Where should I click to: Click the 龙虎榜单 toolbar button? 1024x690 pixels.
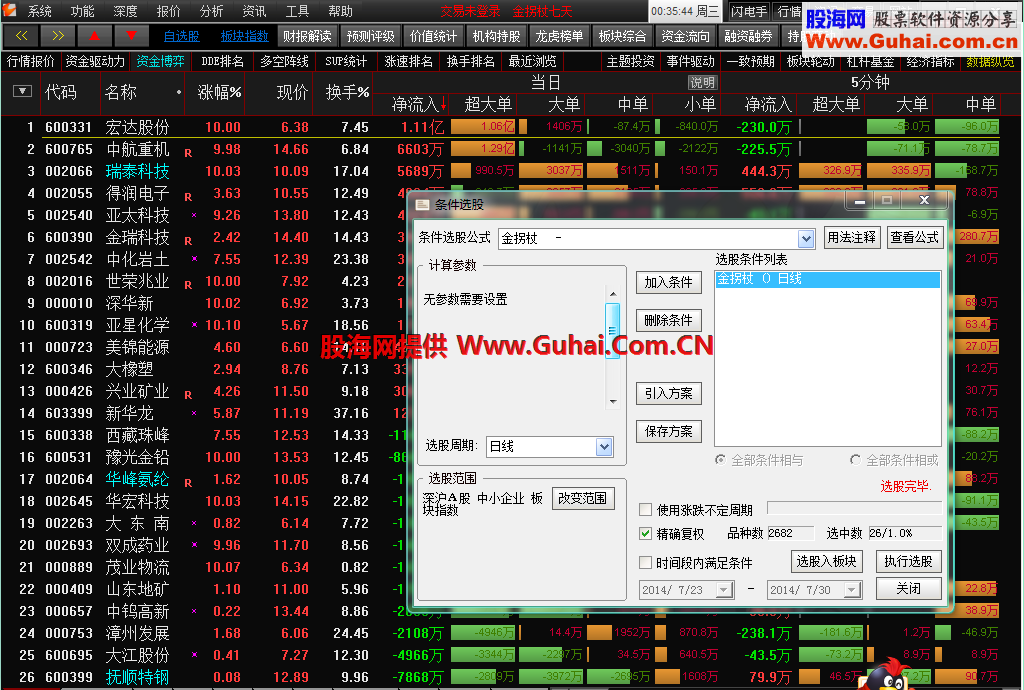pyautogui.click(x=558, y=37)
